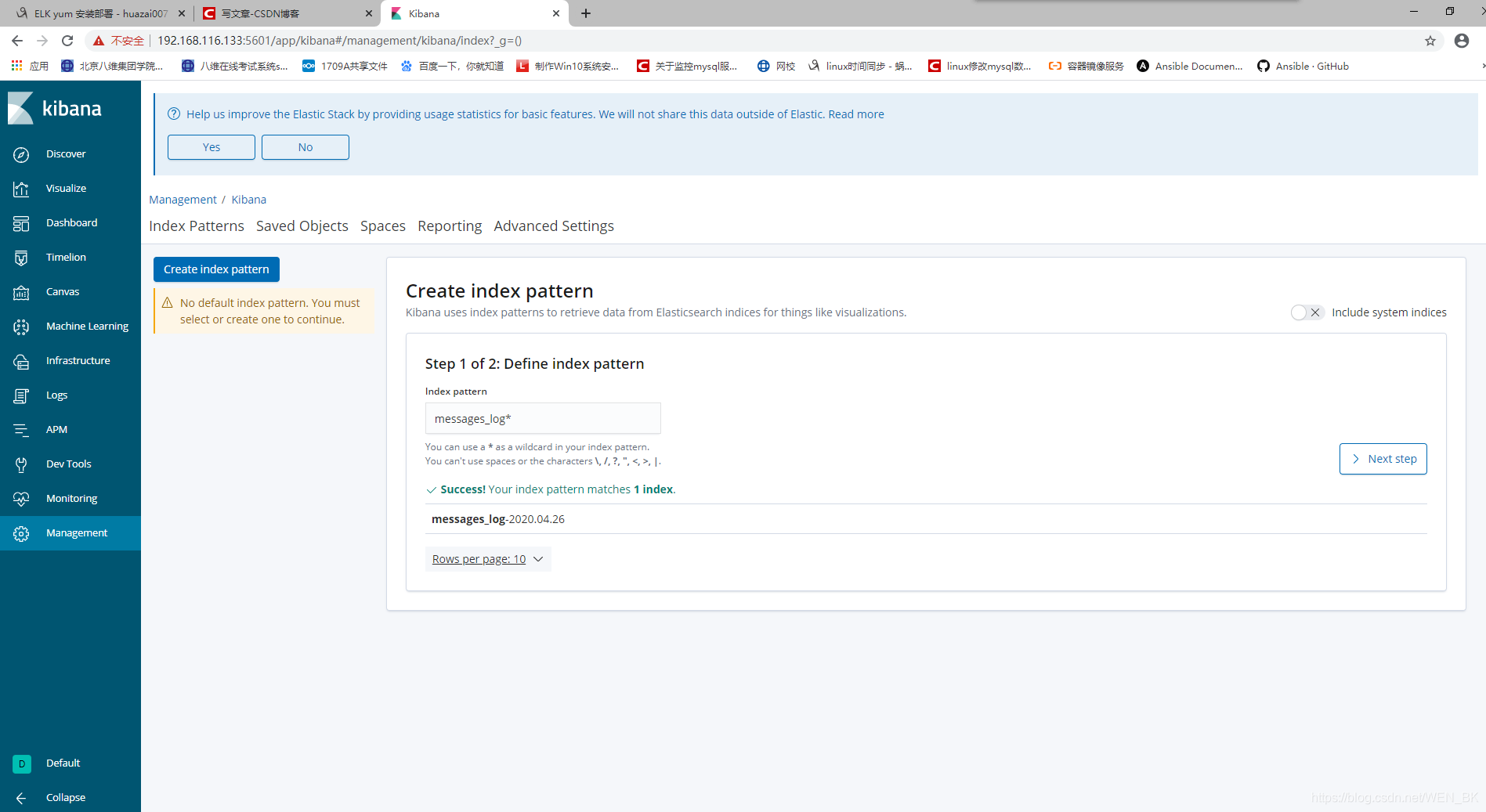Open the Canvas icon in sidebar
This screenshot has width=1486, height=812.
[x=21, y=292]
